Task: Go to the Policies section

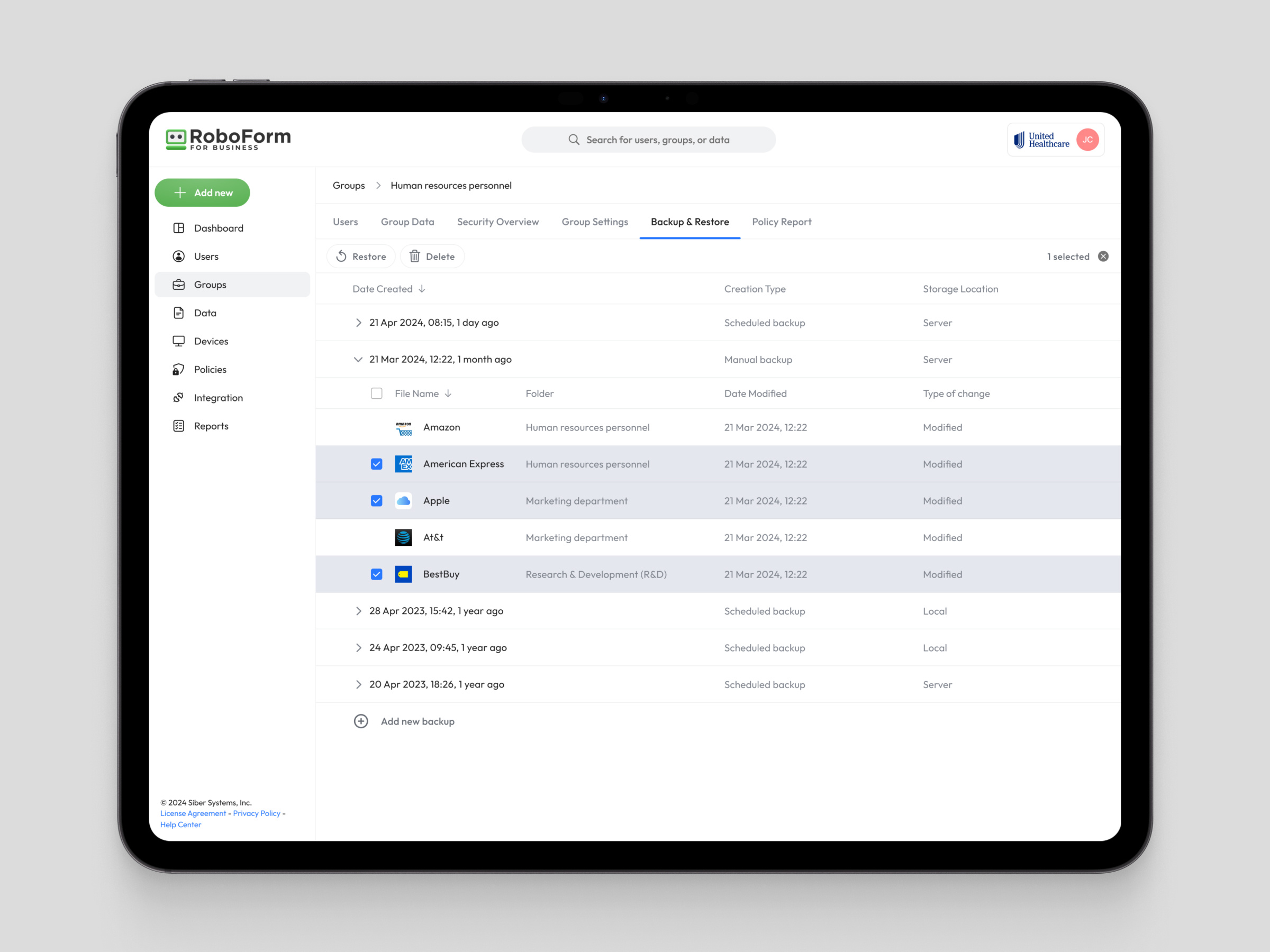Action: pyautogui.click(x=210, y=369)
